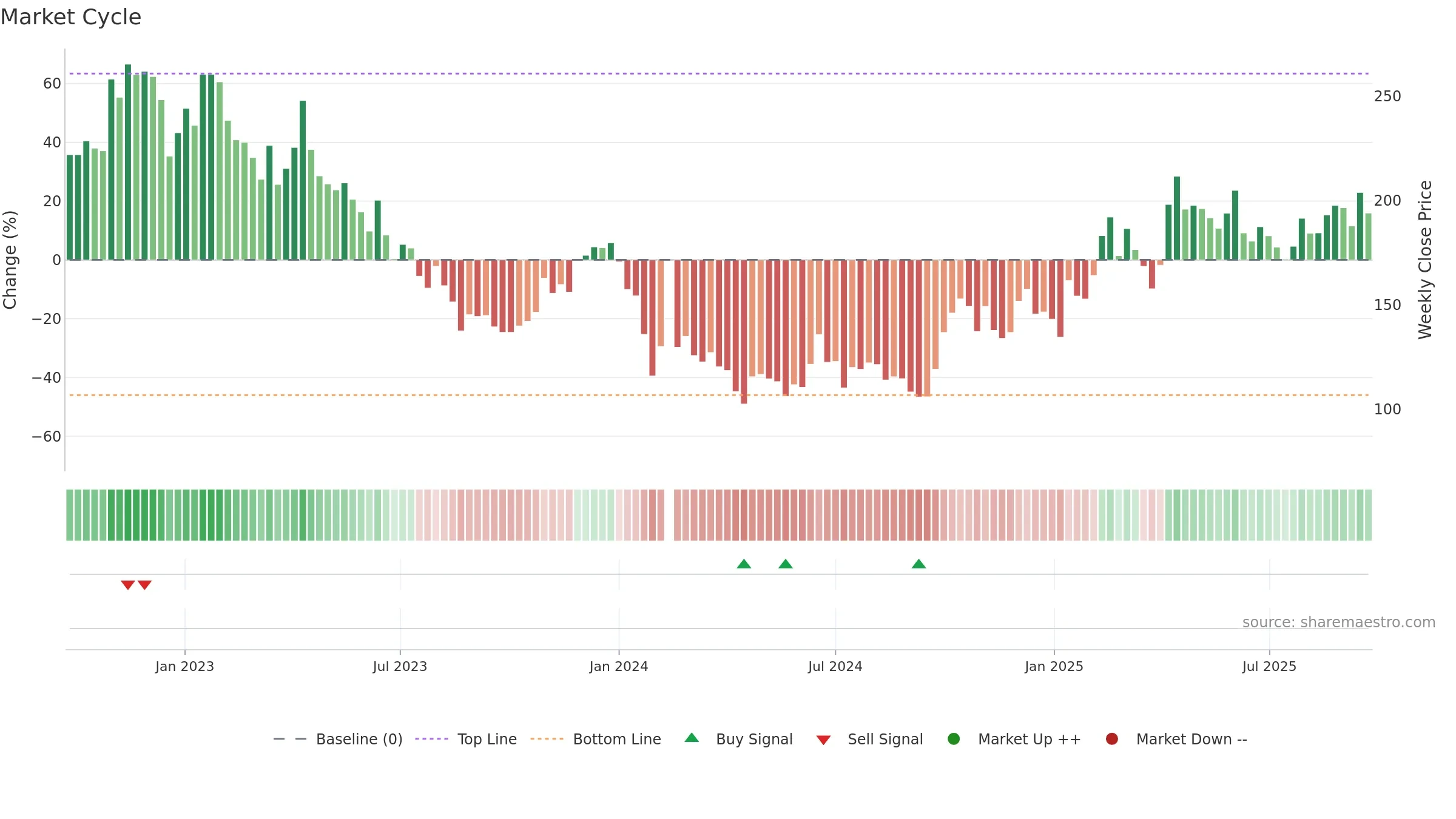Click the Jan 2023 axis label
Screen dimensions: 1456x819
pyautogui.click(x=184, y=666)
